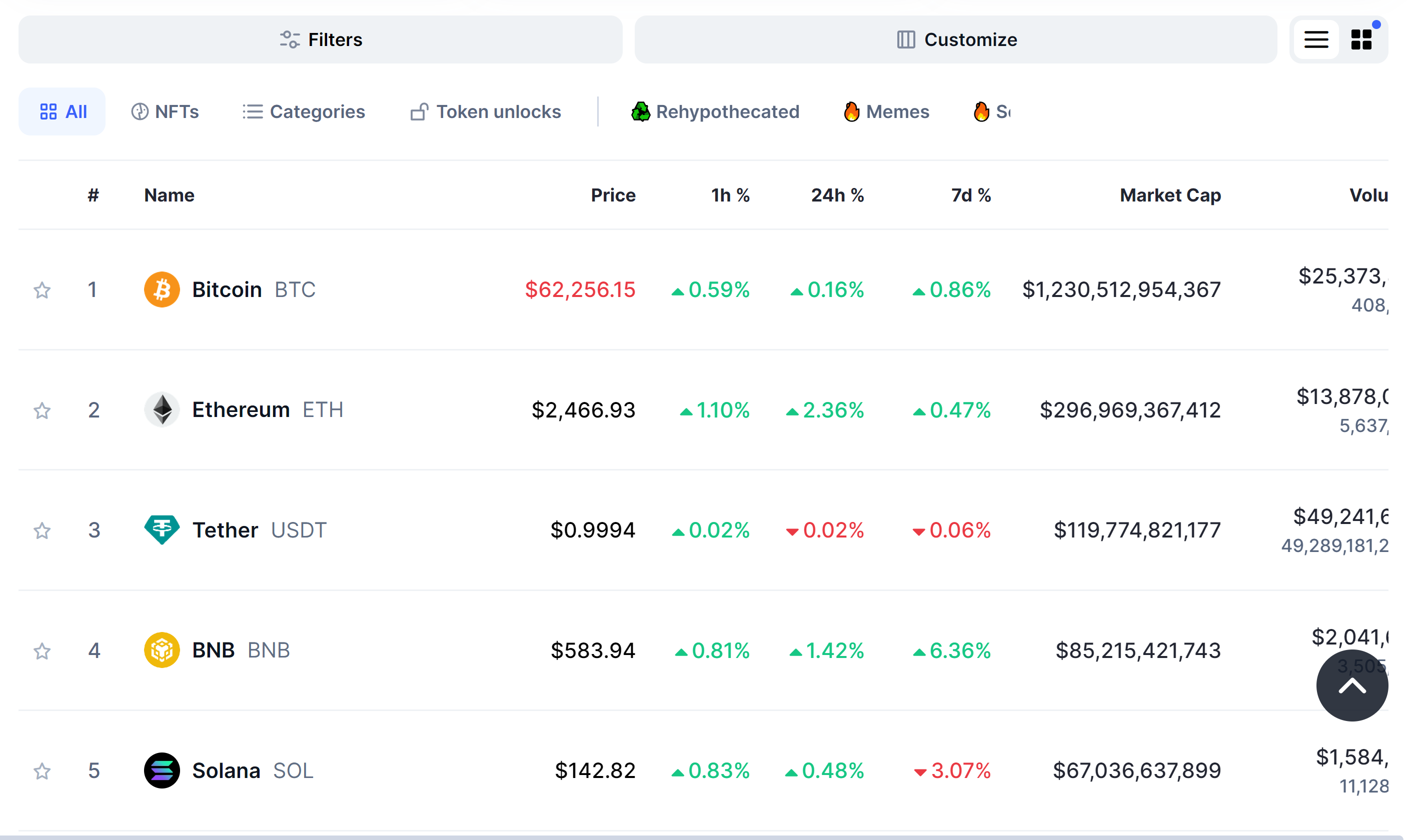Click Tether market cap $119,774,821,177
The height and width of the screenshot is (840, 1407).
1137,530
